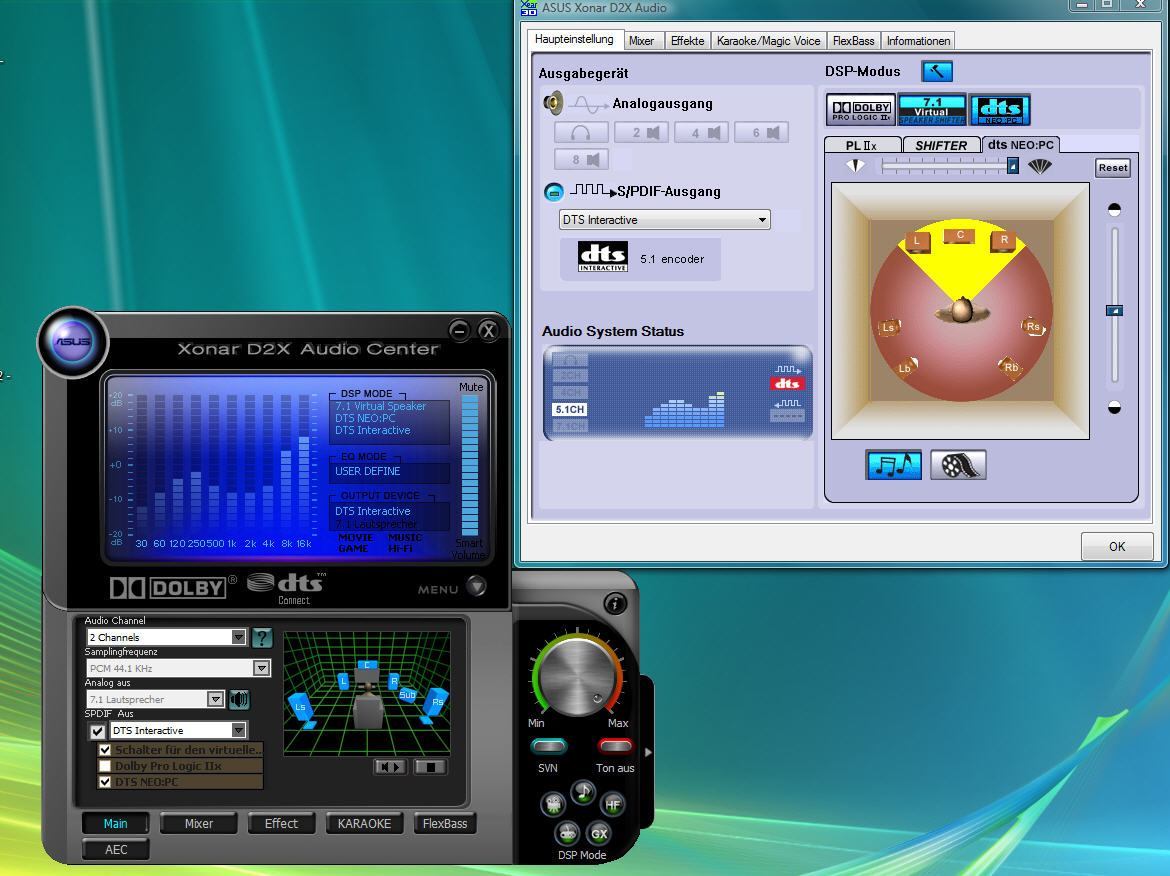The height and width of the screenshot is (876, 1170).
Task: Click the stop speaker test control
Action: [x=431, y=767]
